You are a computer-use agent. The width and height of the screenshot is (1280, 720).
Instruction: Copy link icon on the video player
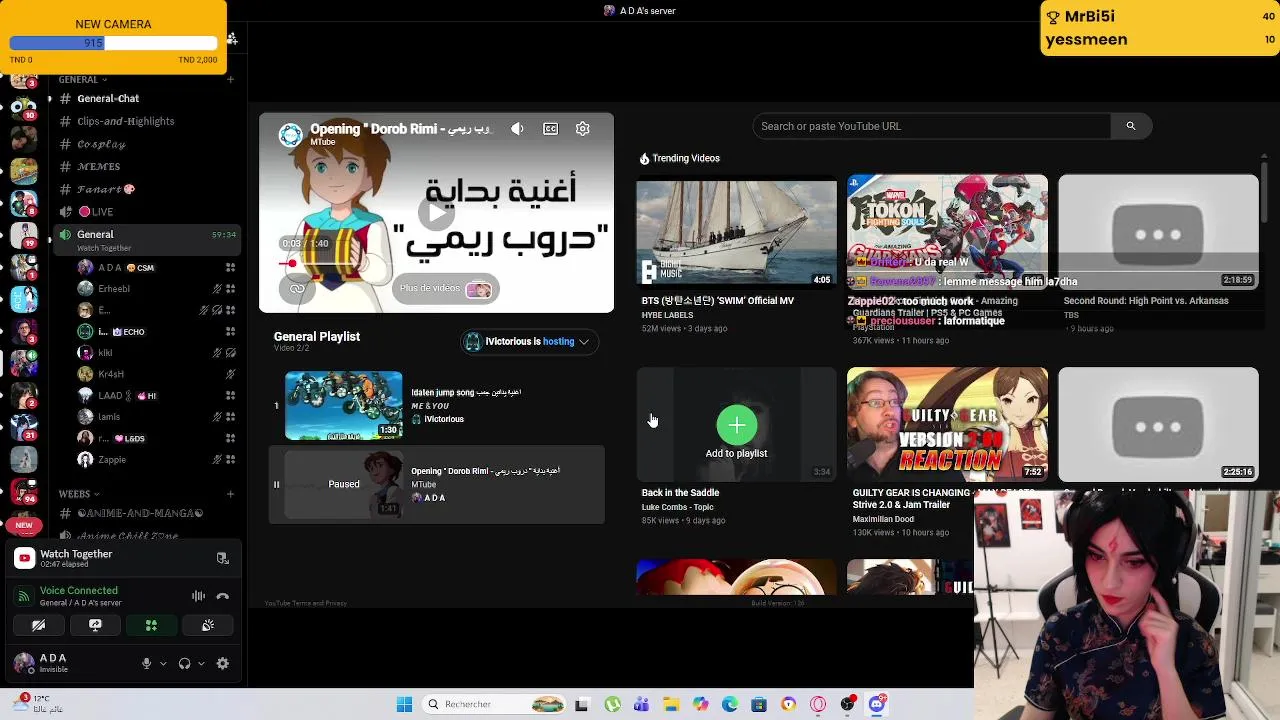click(297, 288)
